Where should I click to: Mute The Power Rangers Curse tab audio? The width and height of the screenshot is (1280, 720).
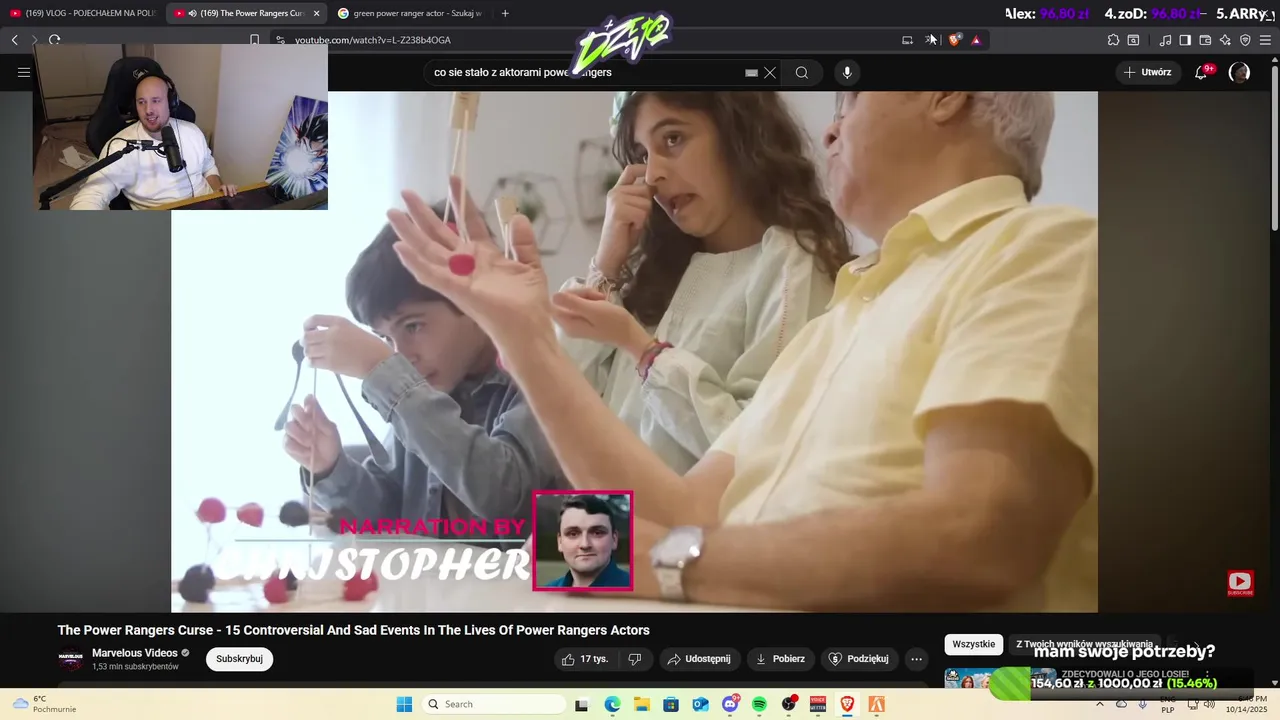(x=192, y=13)
